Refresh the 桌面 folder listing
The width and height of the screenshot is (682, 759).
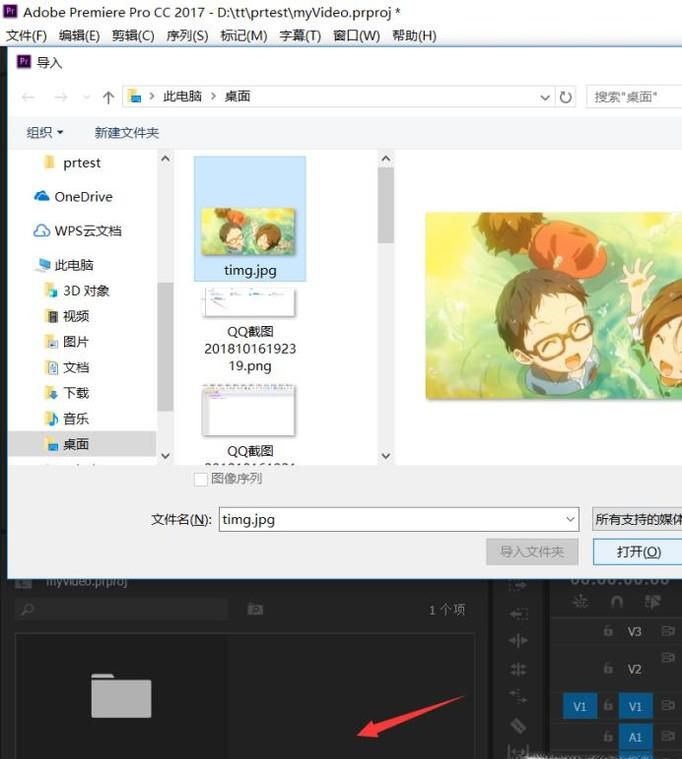pos(565,97)
